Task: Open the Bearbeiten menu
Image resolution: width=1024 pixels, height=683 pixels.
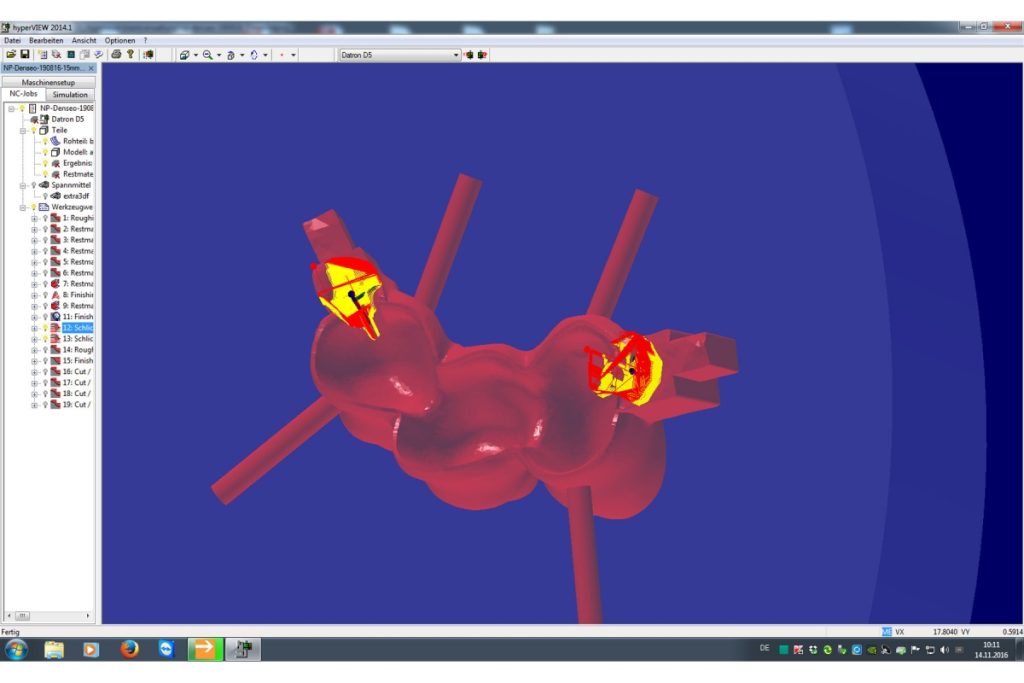Action: coord(46,40)
